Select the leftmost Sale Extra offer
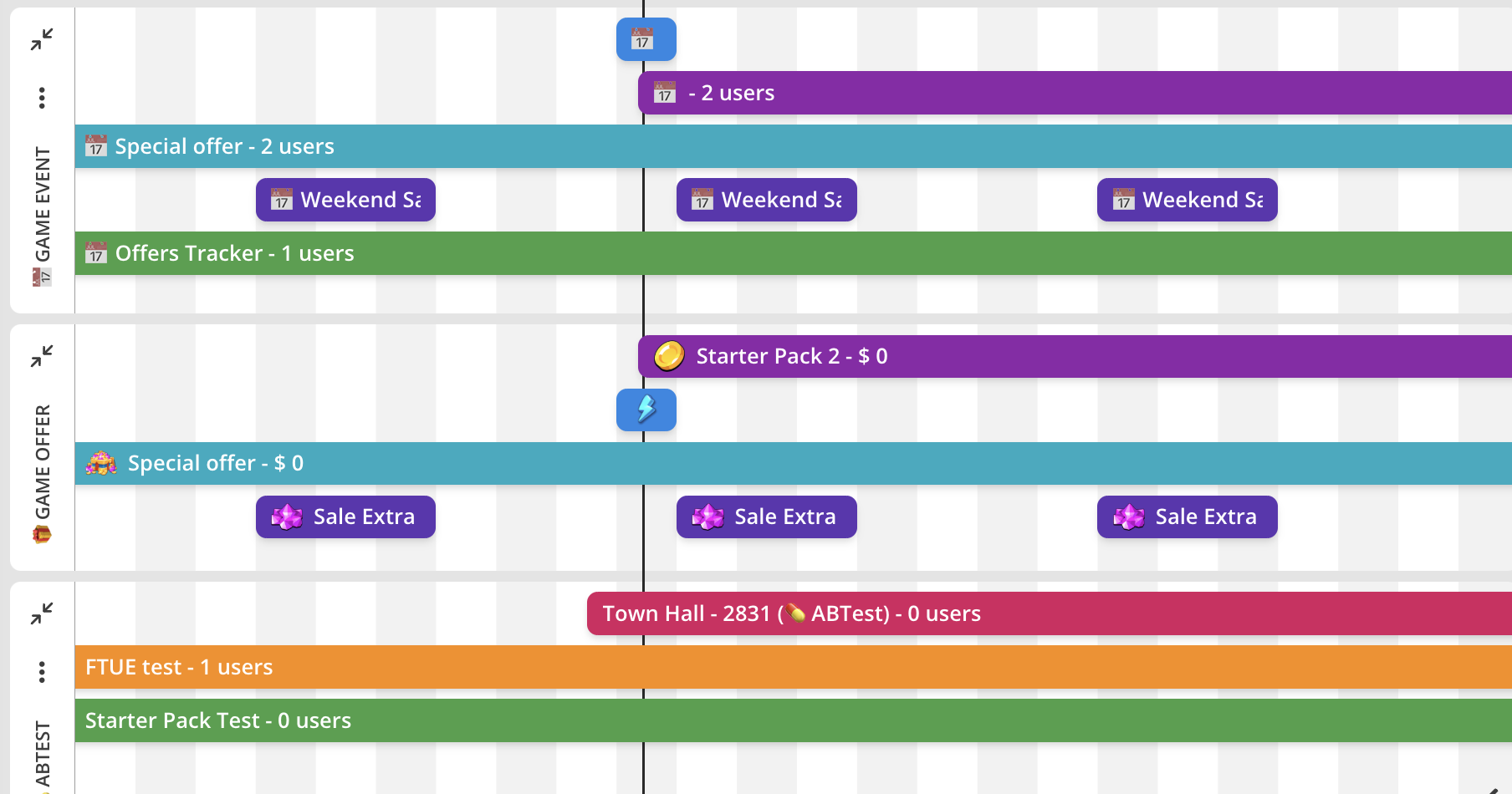This screenshot has width=1512, height=794. [345, 517]
